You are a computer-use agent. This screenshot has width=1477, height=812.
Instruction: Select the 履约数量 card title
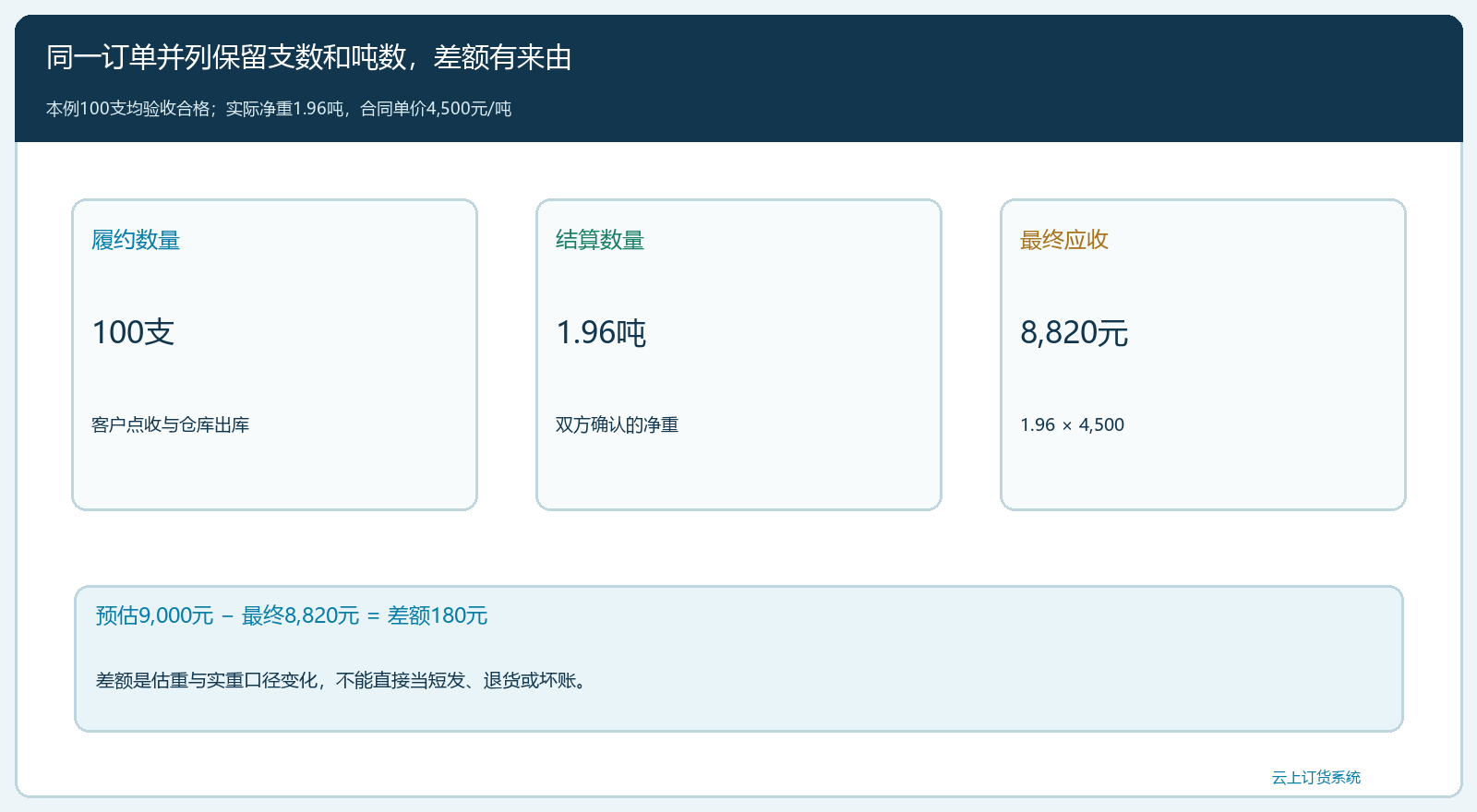pyautogui.click(x=136, y=240)
